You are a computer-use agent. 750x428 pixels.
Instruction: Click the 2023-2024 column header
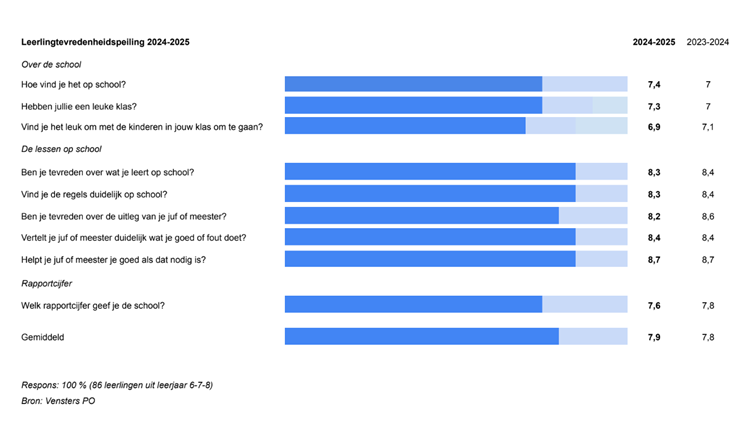coord(707,42)
